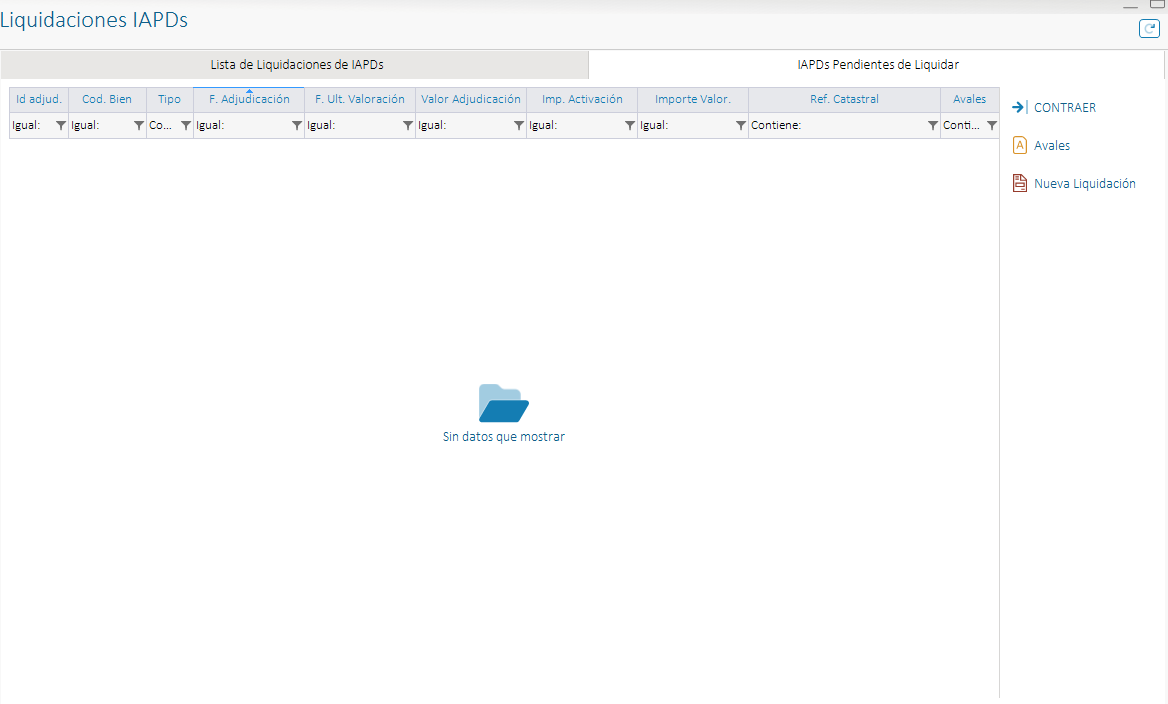Click the Nueva Liquidación link
1168x704 pixels.
[1084, 184]
